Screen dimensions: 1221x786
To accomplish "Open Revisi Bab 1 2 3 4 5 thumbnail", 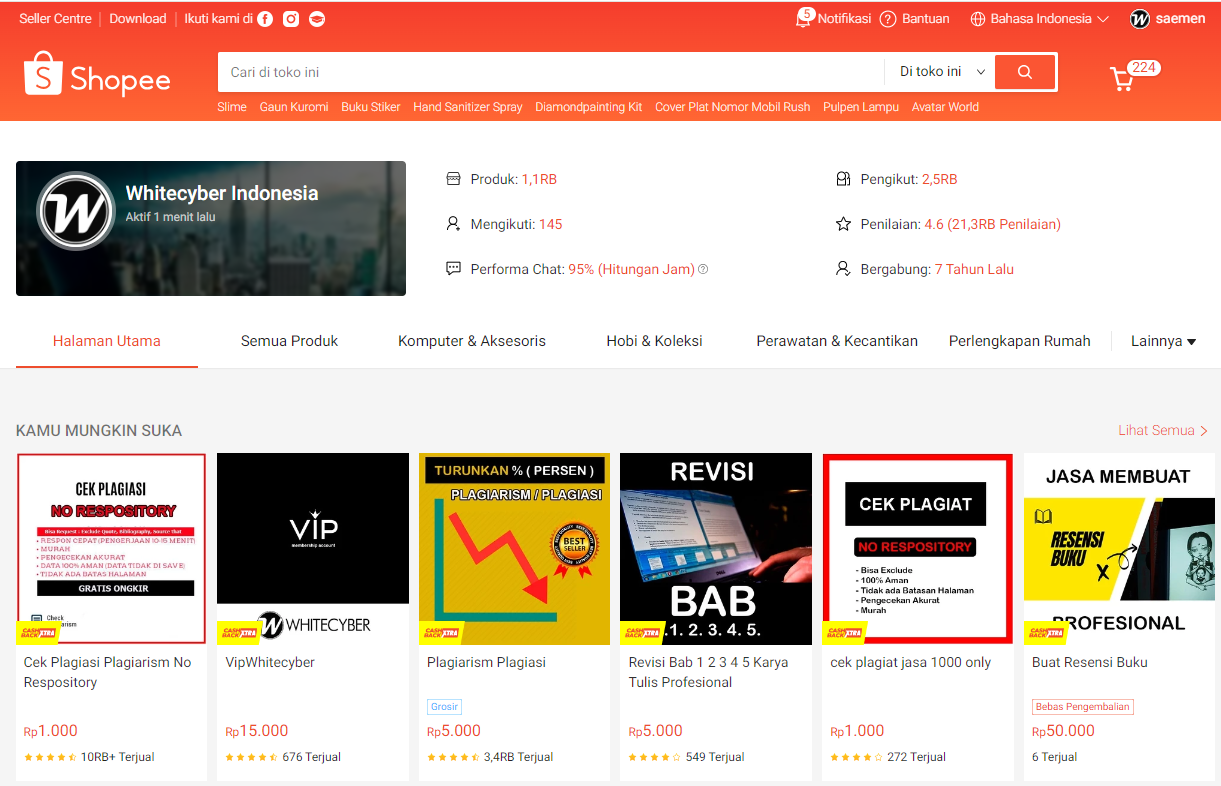I will coord(716,549).
